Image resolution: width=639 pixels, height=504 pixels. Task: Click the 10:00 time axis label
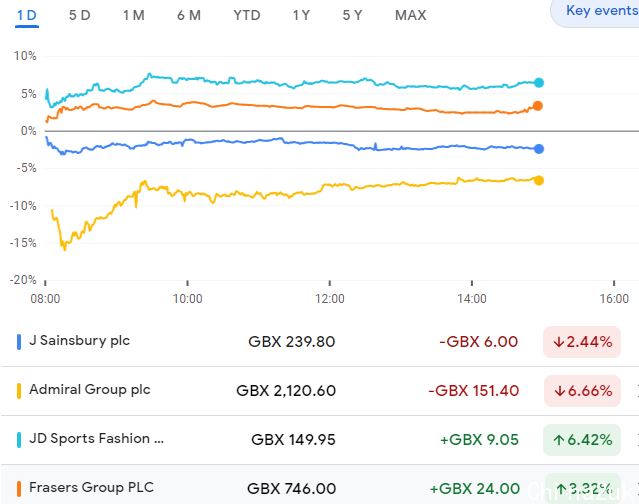point(187,299)
